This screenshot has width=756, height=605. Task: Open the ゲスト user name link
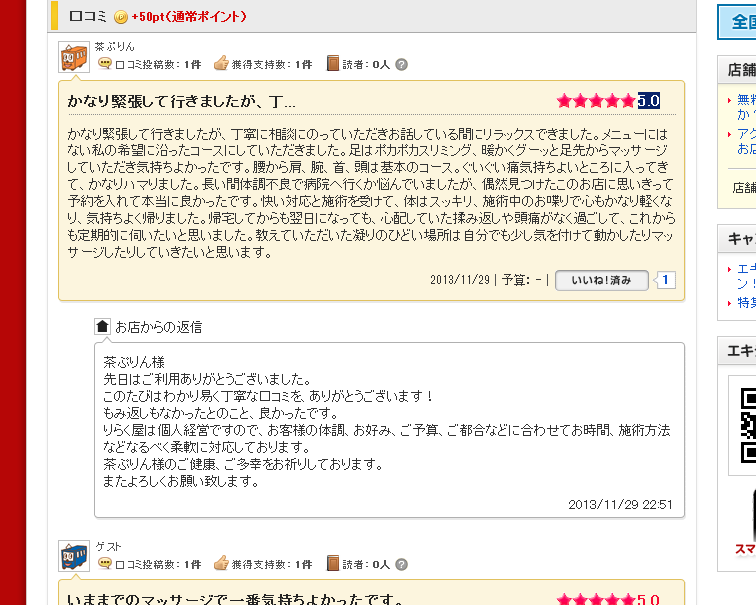[x=108, y=546]
